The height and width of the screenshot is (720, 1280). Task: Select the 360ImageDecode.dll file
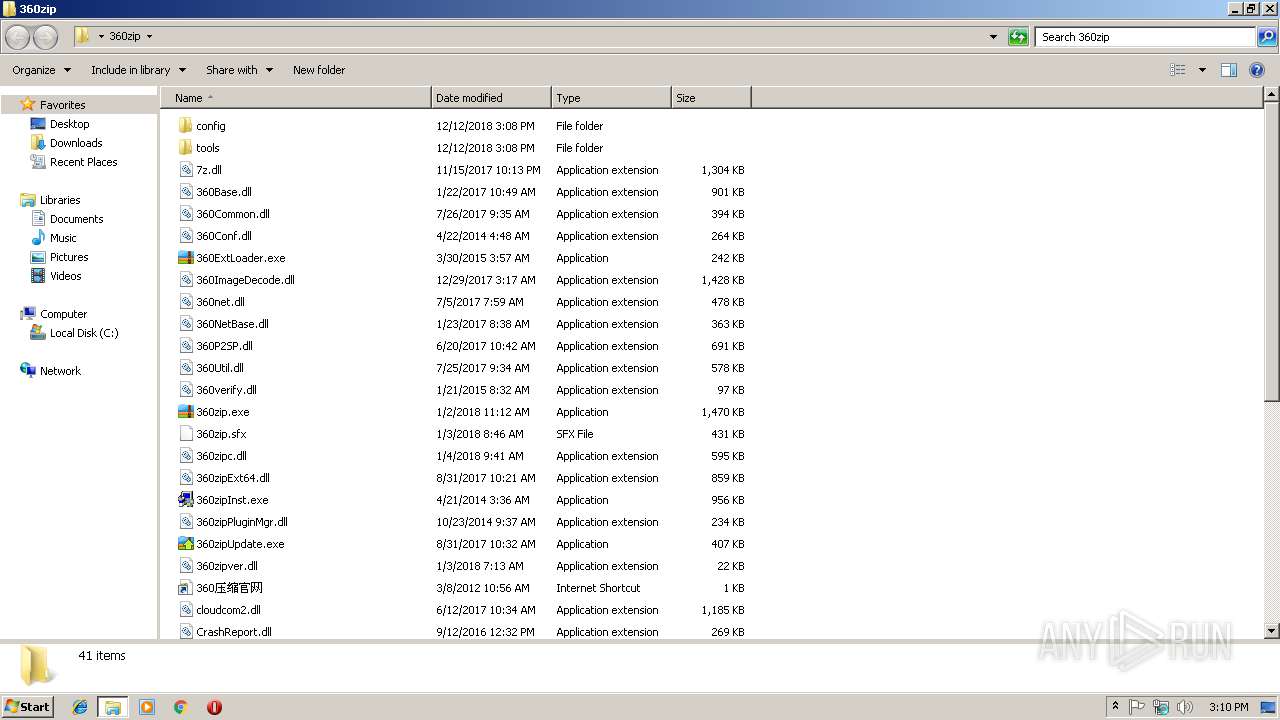click(245, 280)
